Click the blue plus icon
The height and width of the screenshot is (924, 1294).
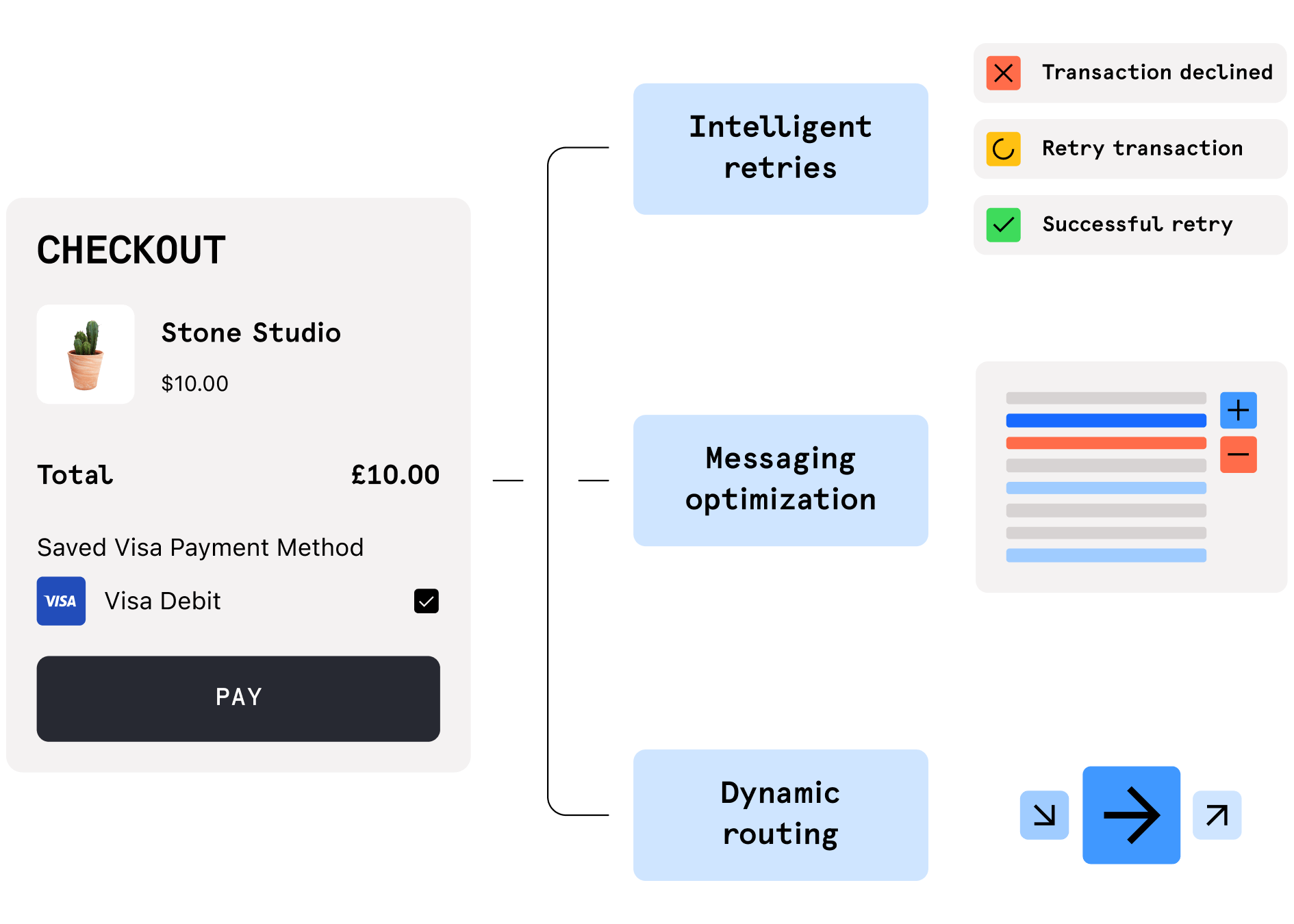(x=1238, y=410)
